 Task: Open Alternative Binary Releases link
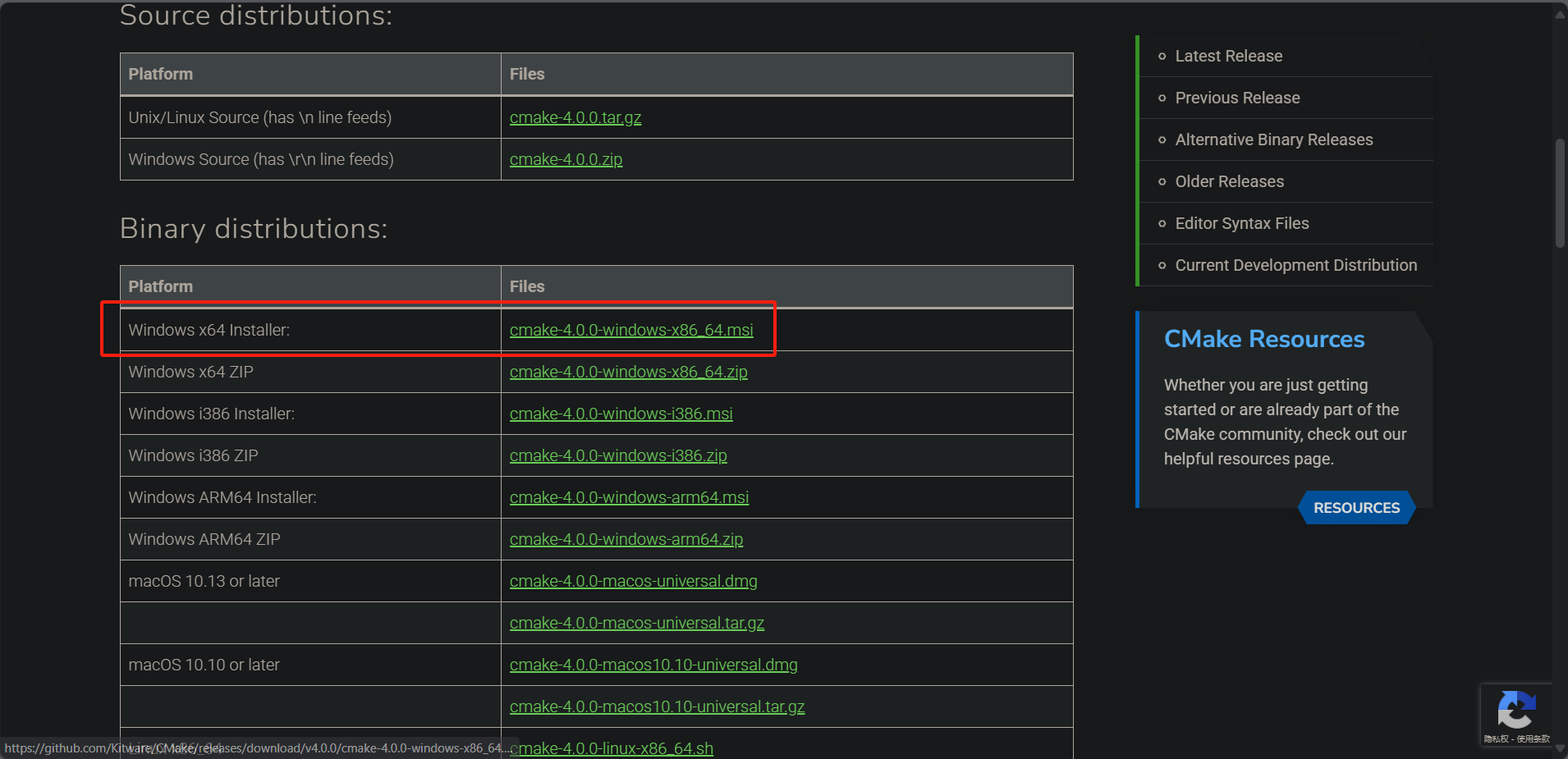pos(1273,139)
